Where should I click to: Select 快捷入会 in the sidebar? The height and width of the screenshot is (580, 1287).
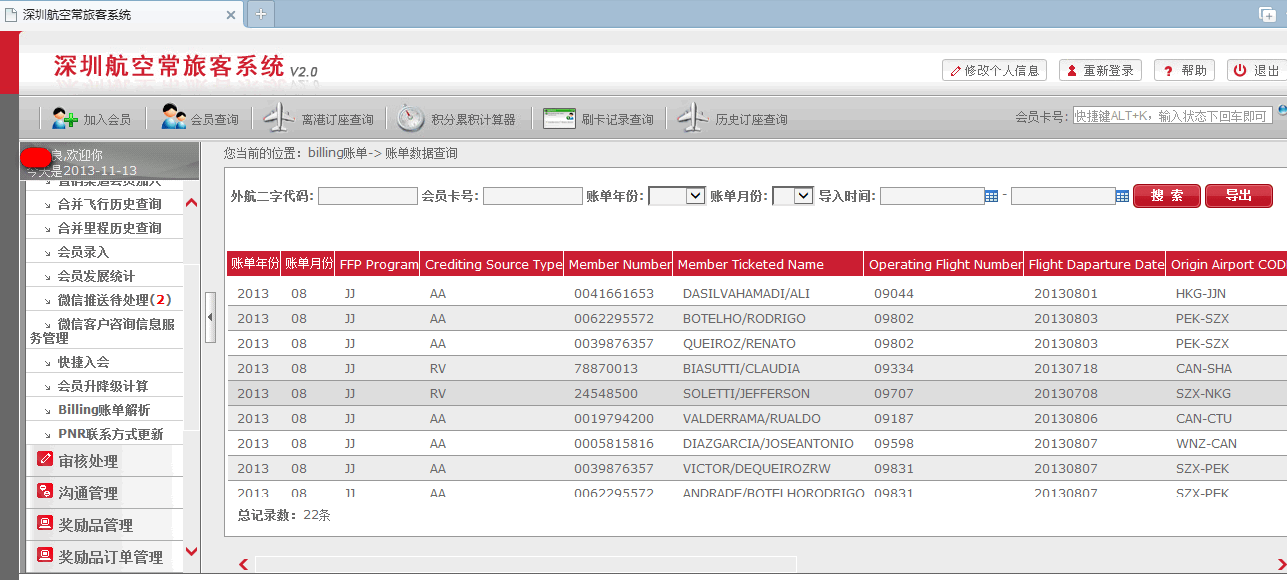83,362
